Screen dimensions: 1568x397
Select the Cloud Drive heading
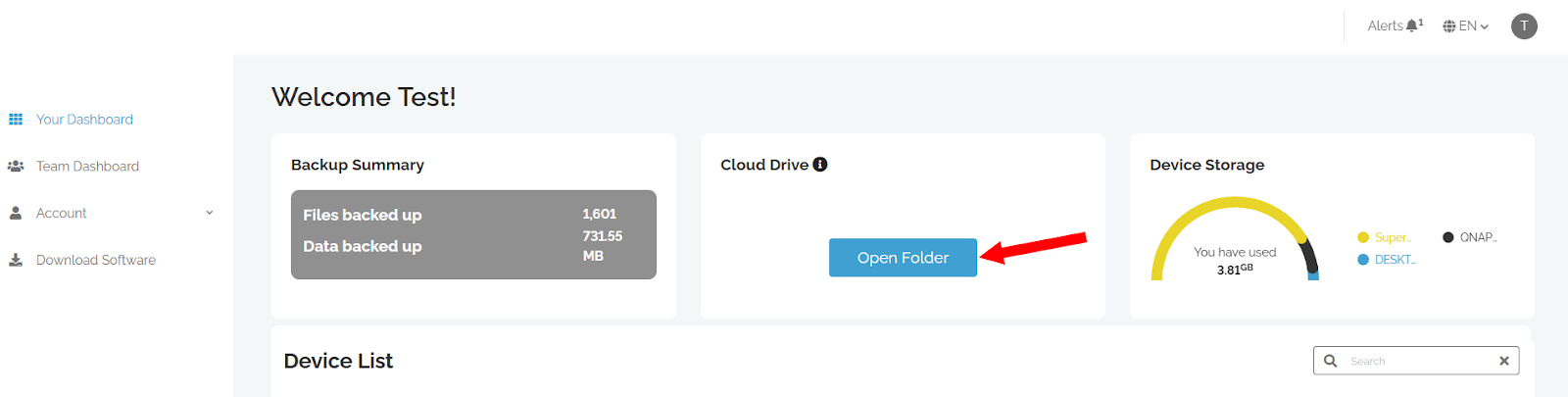click(764, 165)
